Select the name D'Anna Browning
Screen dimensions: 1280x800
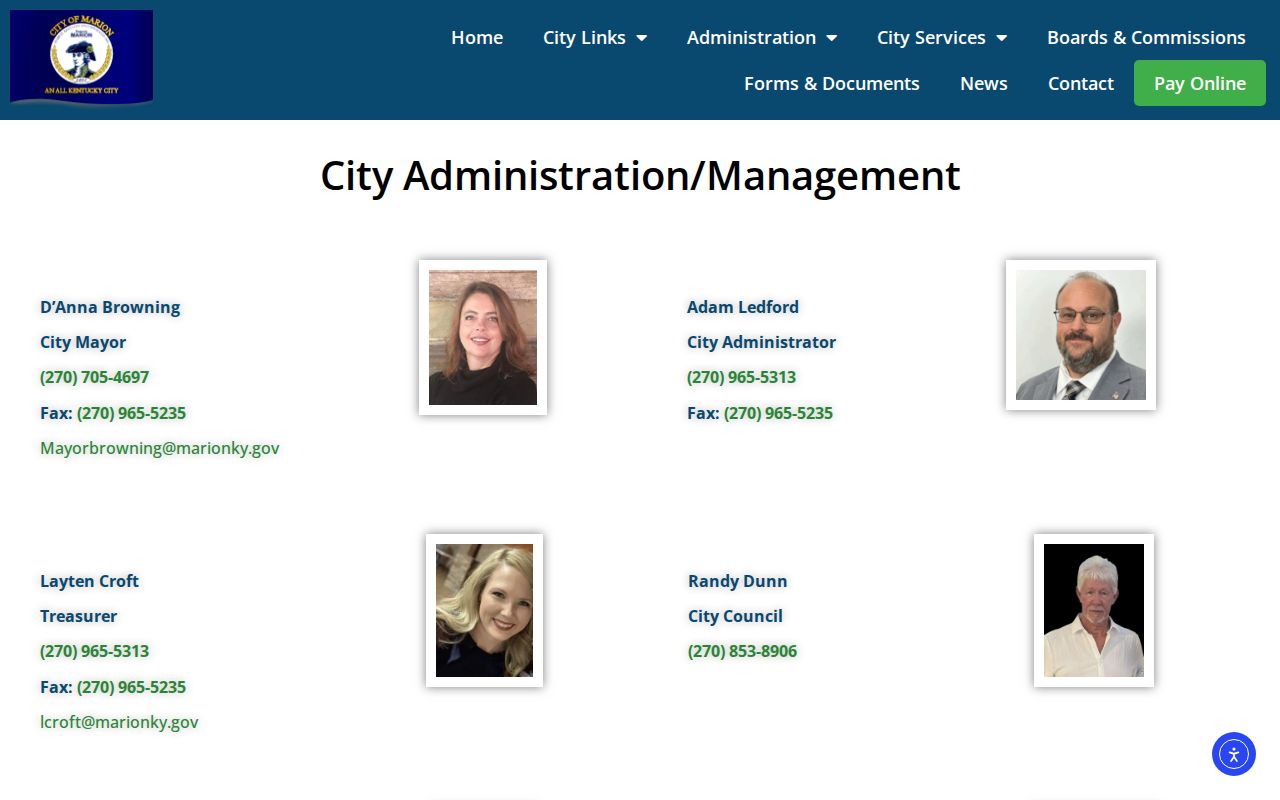pyautogui.click(x=110, y=307)
